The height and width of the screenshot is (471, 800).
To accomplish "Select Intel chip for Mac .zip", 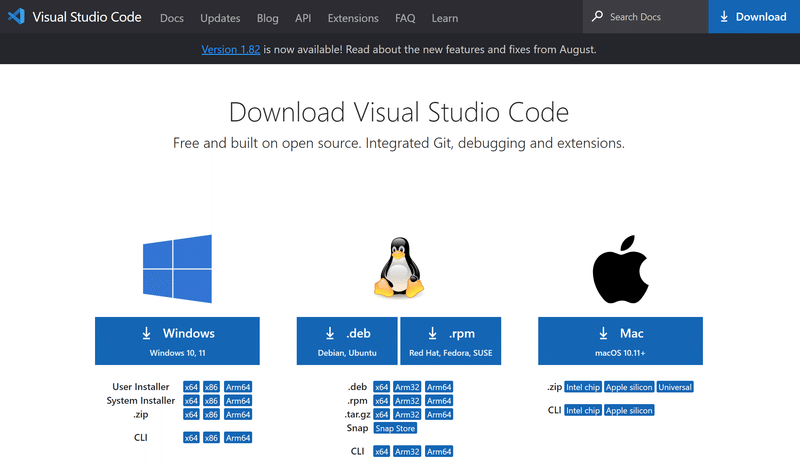I will tap(583, 387).
